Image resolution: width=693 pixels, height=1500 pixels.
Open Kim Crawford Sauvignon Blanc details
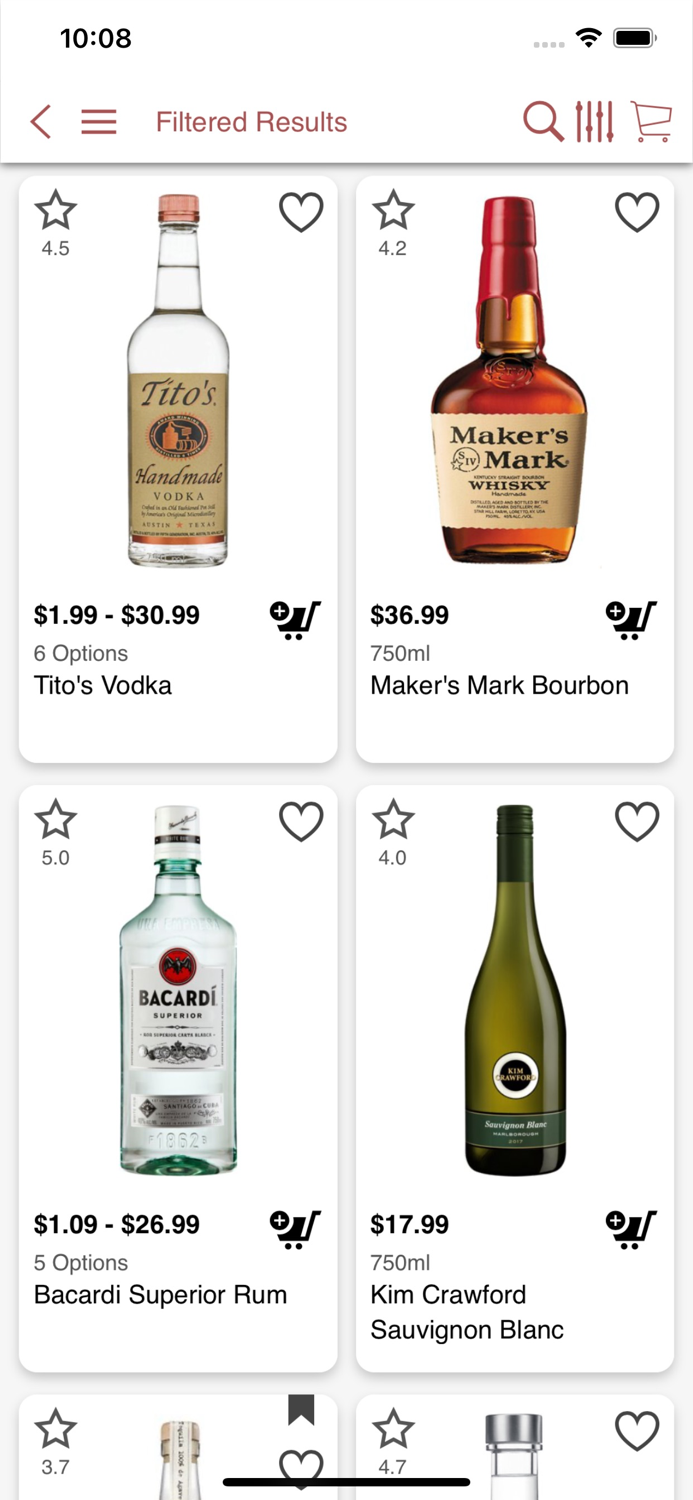click(467, 1294)
